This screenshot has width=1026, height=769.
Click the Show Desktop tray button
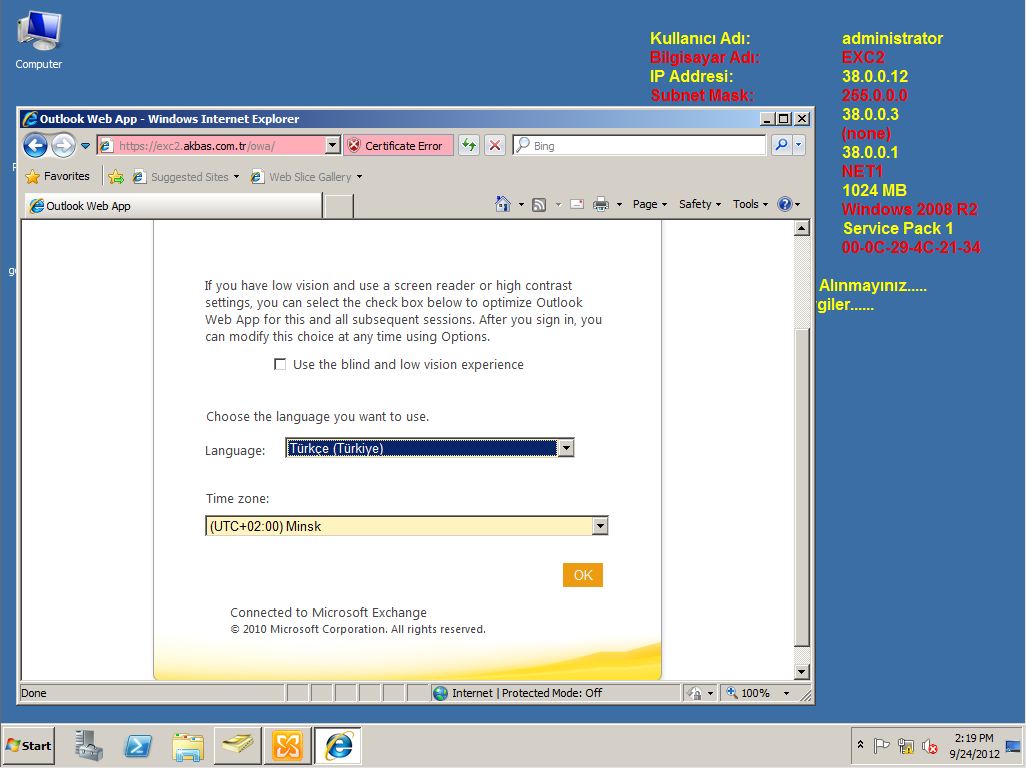pyautogui.click(x=1014, y=745)
